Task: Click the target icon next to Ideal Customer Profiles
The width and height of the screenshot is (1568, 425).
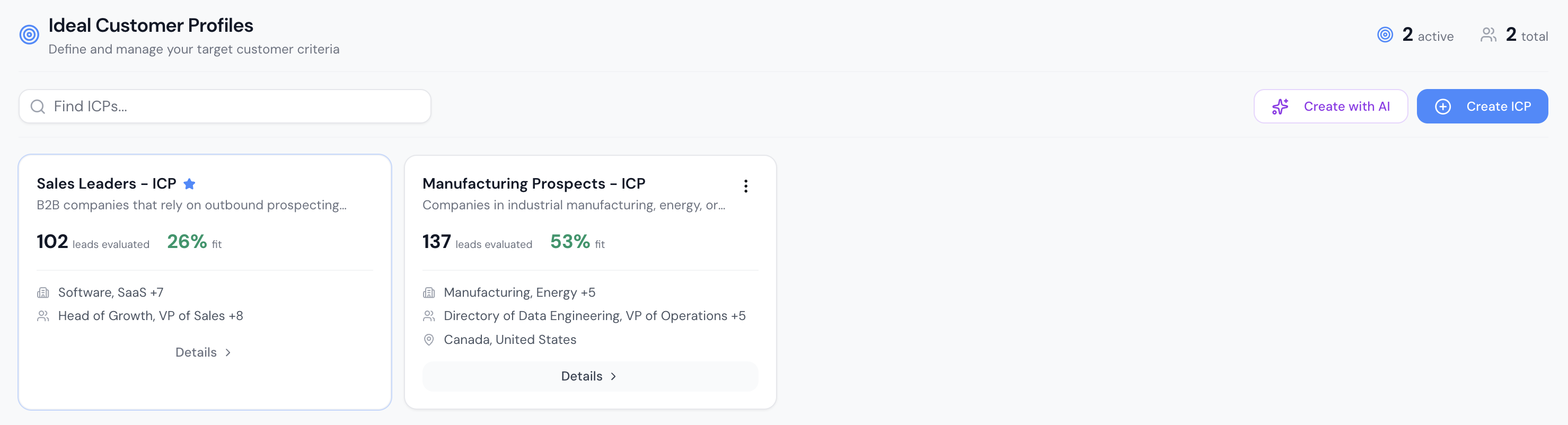Action: point(29,34)
